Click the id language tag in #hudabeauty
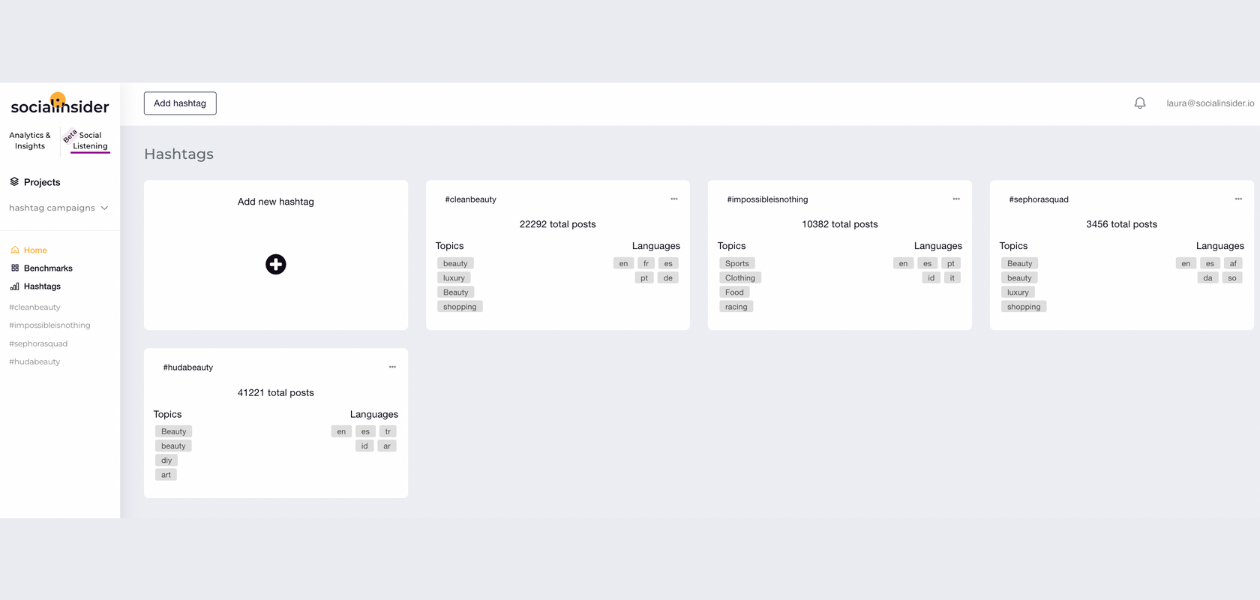1260x600 pixels. point(364,446)
